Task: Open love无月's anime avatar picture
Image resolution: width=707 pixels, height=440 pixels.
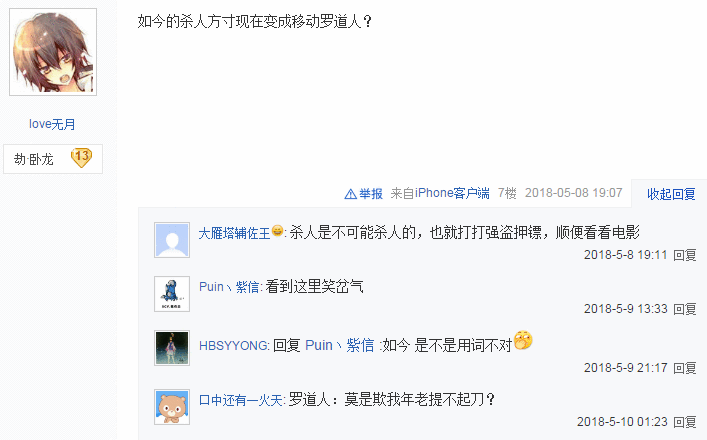Action: tap(53, 52)
